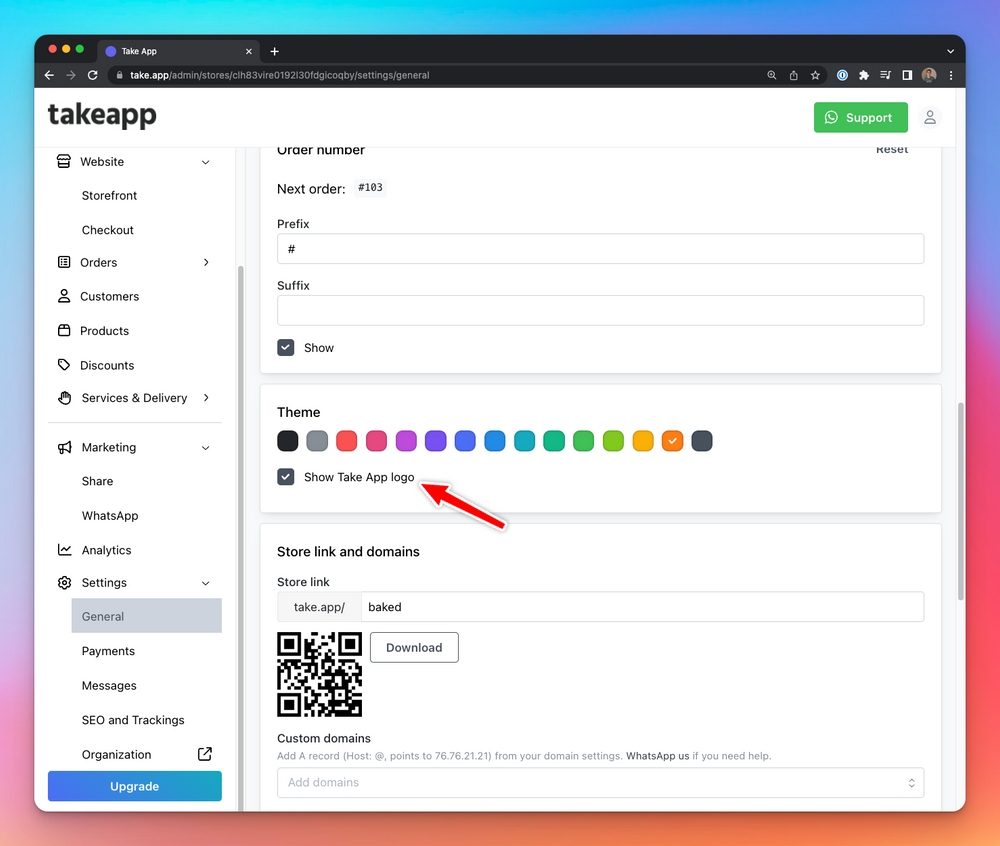Open Organization external link icon
This screenshot has width=1000, height=846.
point(205,754)
